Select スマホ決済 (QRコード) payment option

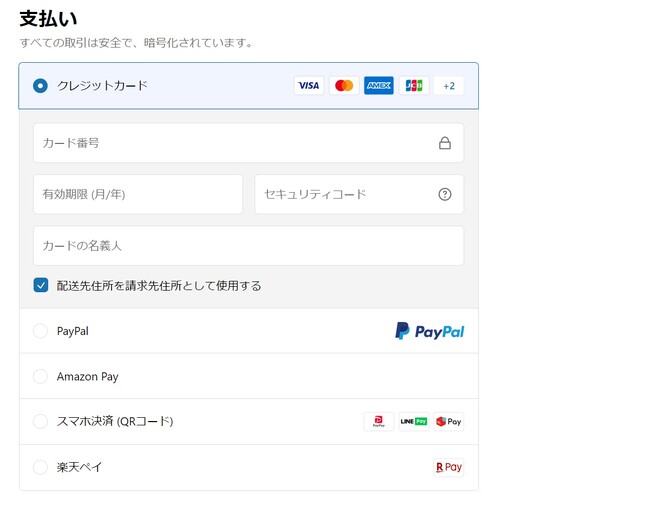pos(40,422)
